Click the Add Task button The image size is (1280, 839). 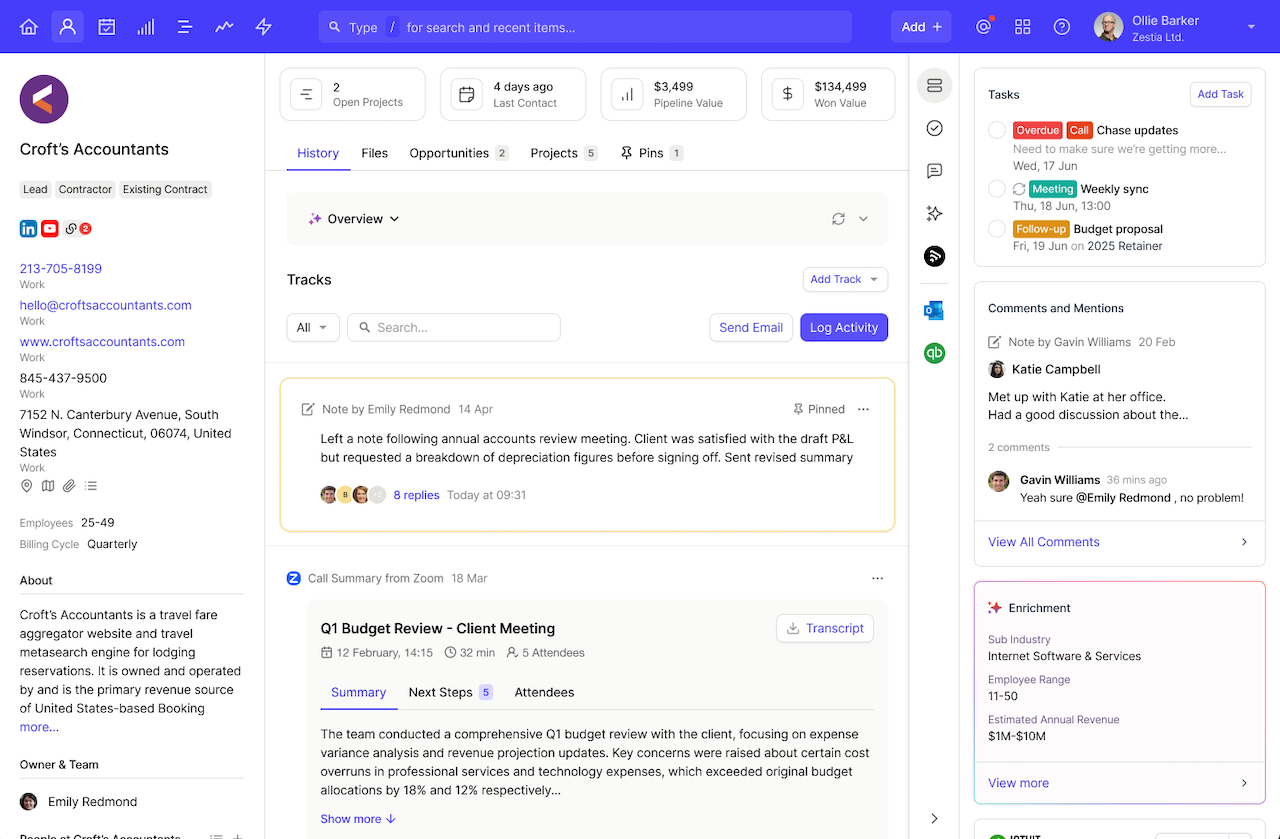click(x=1221, y=94)
